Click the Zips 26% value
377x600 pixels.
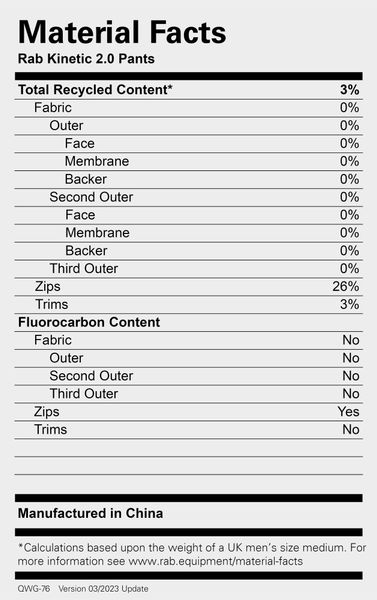pos(346,286)
